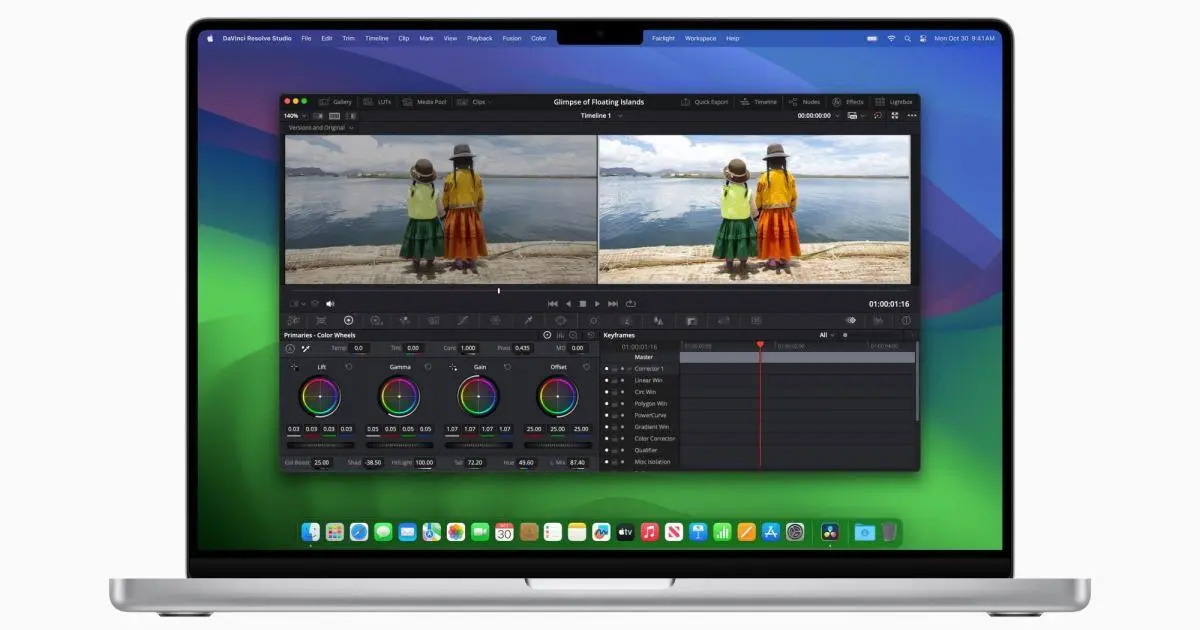Open the Motion Effects palette
Image resolution: width=1200 pixels, height=630 pixels.
[x=434, y=321]
